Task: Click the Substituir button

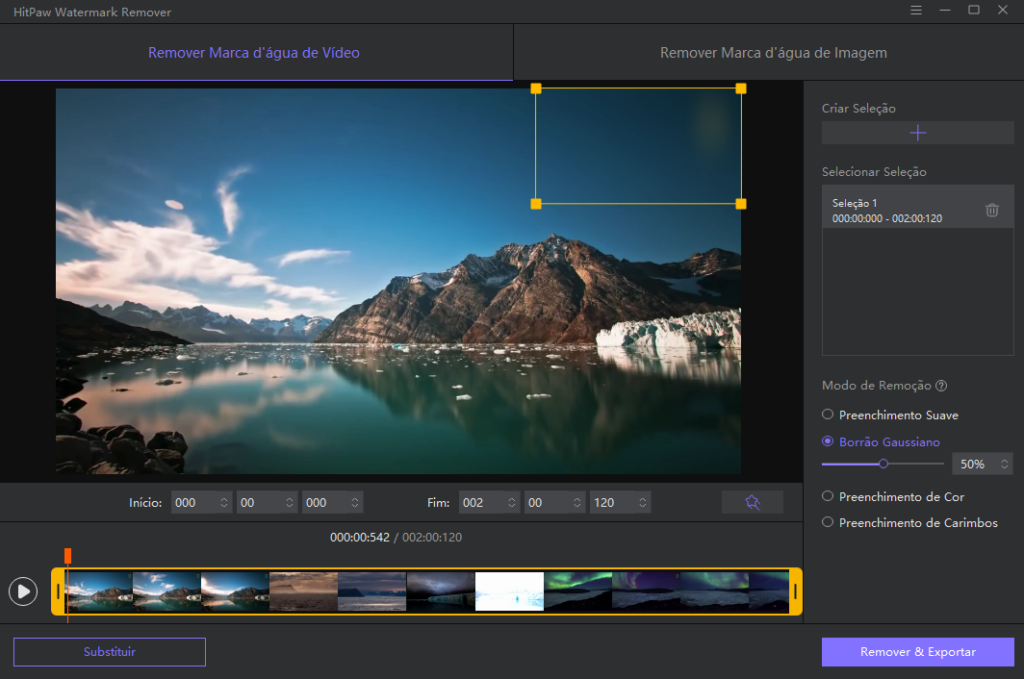Action: tap(109, 652)
